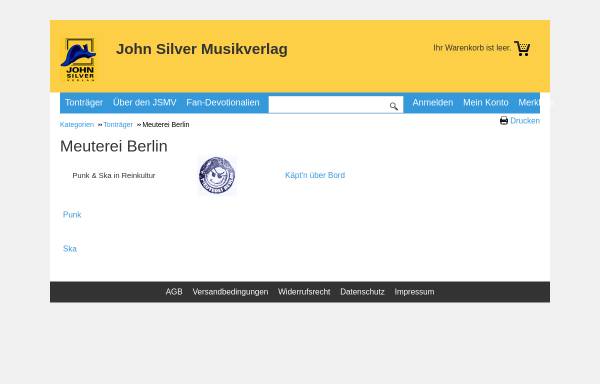Follow the Kategorien breadcrumb link
Viewport: 600px width, 384px height.
coord(77,125)
